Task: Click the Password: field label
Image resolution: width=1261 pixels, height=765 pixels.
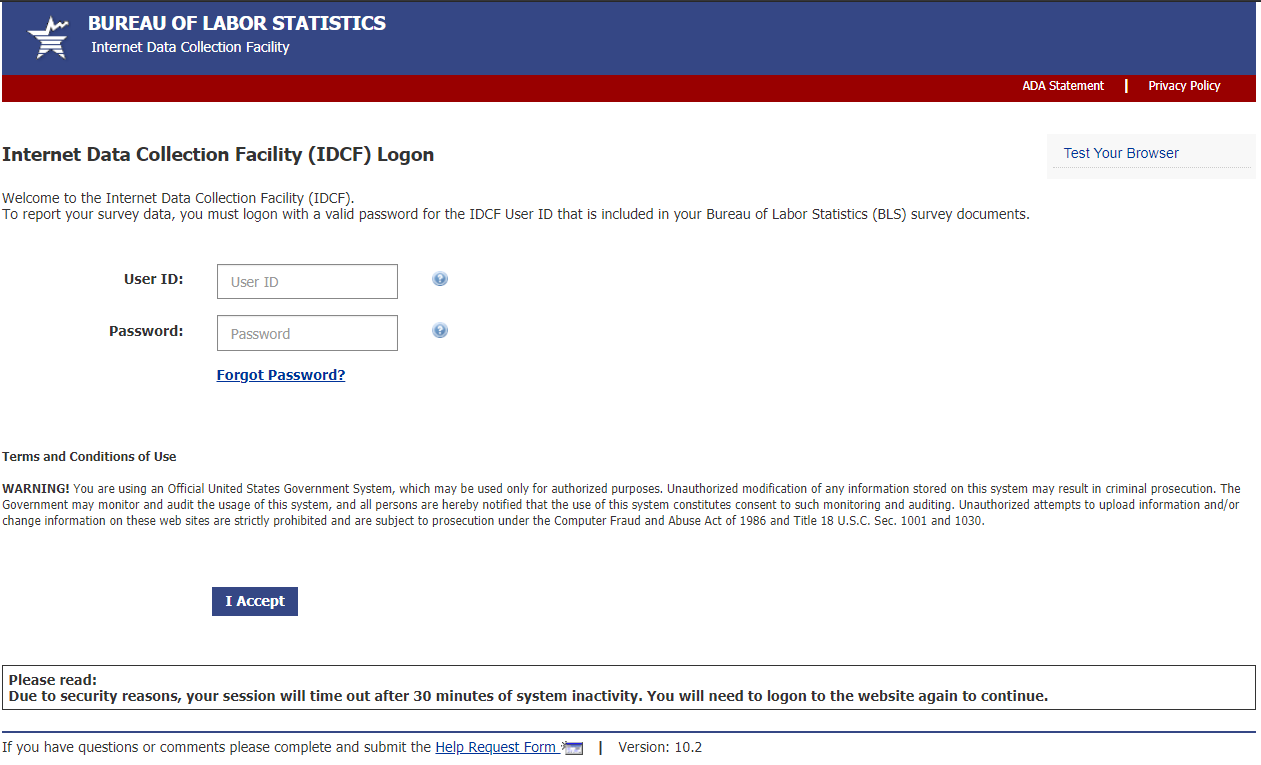Action: (x=146, y=330)
